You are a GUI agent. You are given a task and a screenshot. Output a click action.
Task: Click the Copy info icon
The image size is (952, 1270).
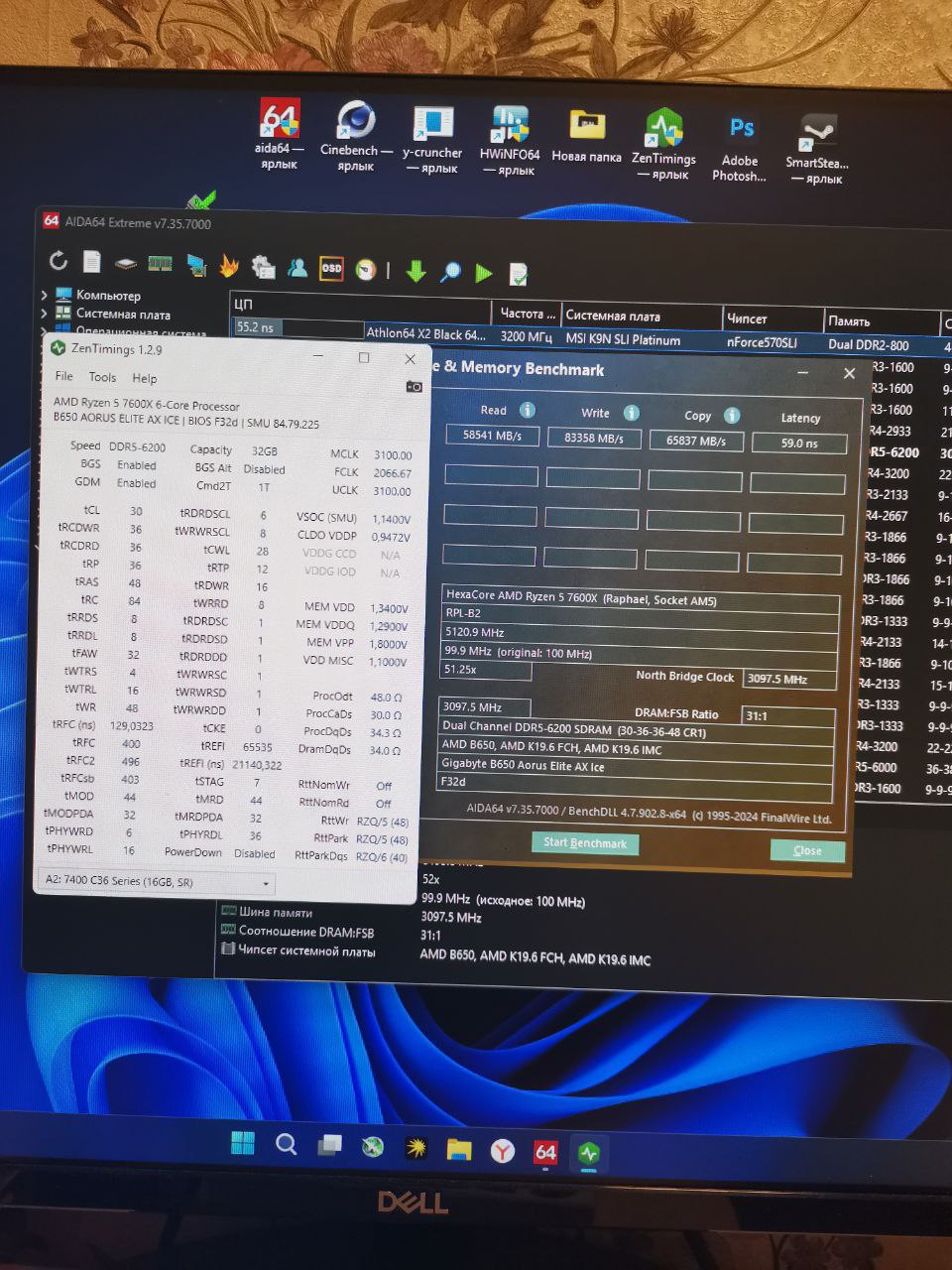732,416
